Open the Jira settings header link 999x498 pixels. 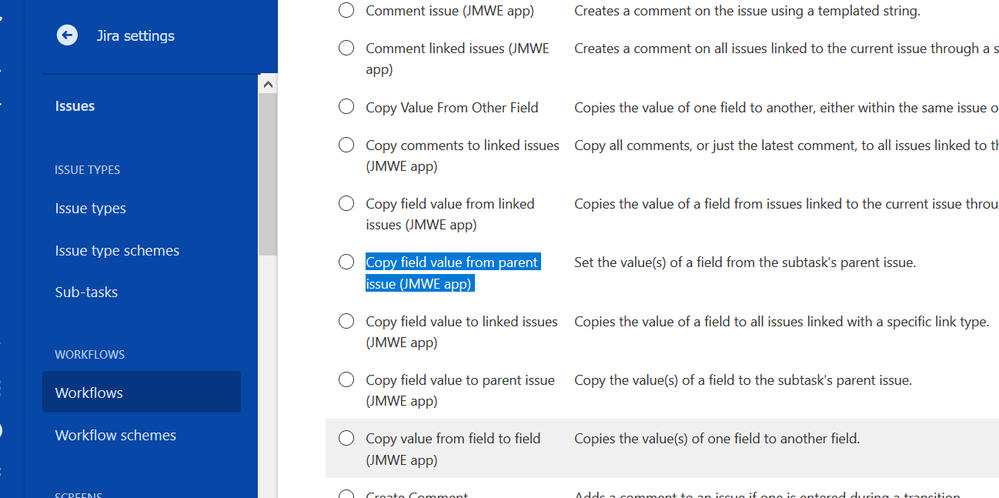tap(135, 36)
